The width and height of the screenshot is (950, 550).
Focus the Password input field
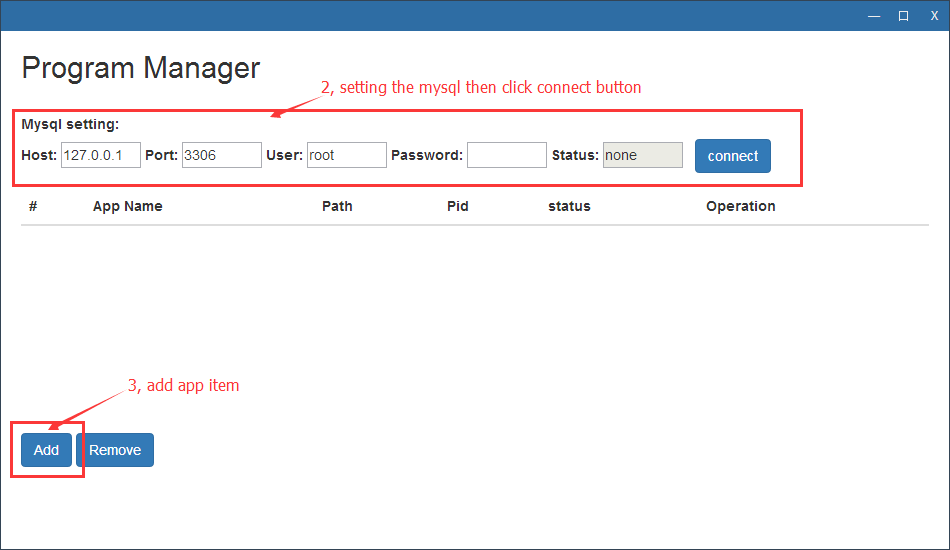coord(507,155)
